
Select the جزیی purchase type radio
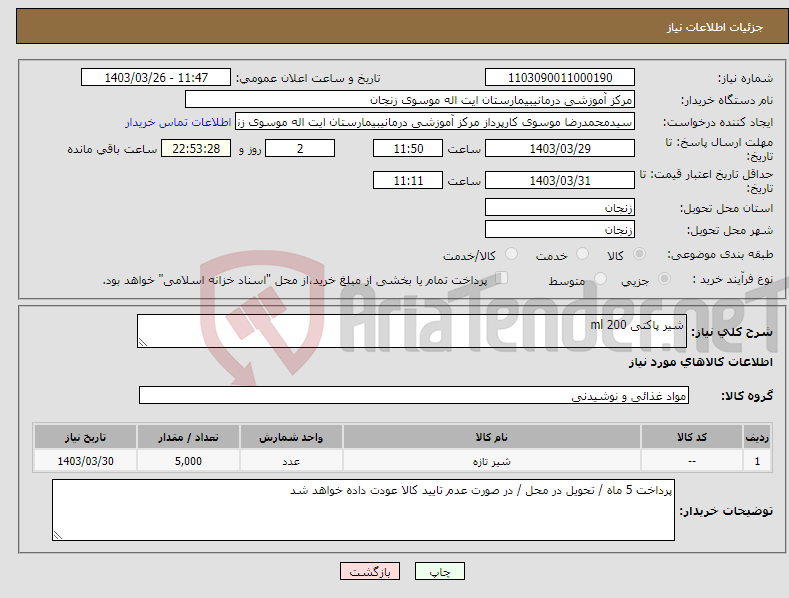[x=664, y=278]
